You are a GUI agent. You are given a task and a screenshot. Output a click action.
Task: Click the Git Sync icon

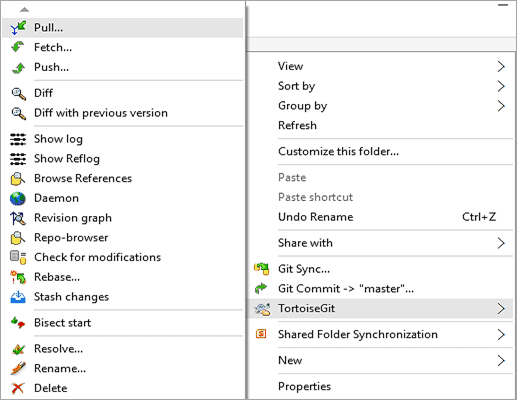[262, 269]
